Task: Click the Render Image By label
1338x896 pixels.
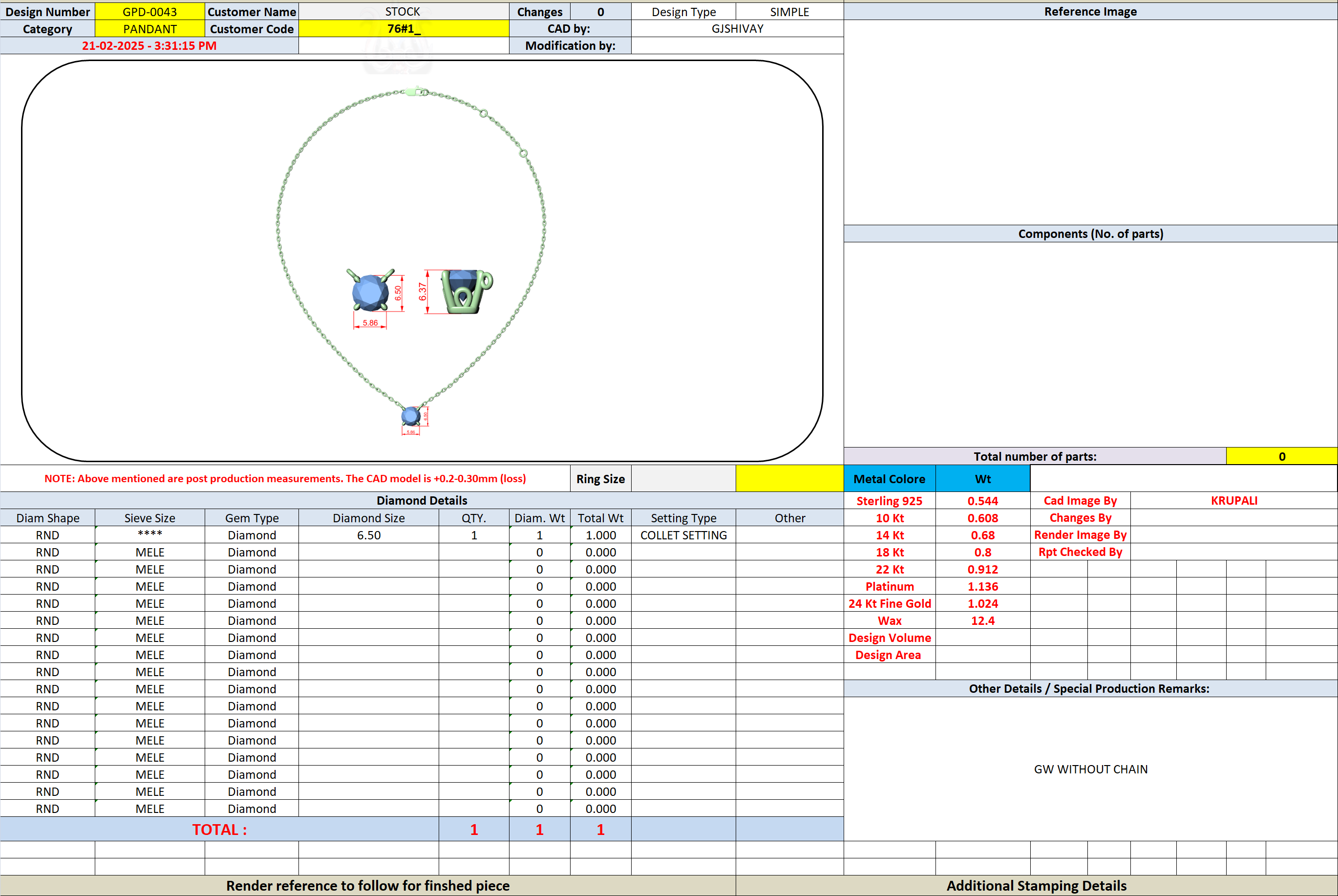Action: (1081, 535)
